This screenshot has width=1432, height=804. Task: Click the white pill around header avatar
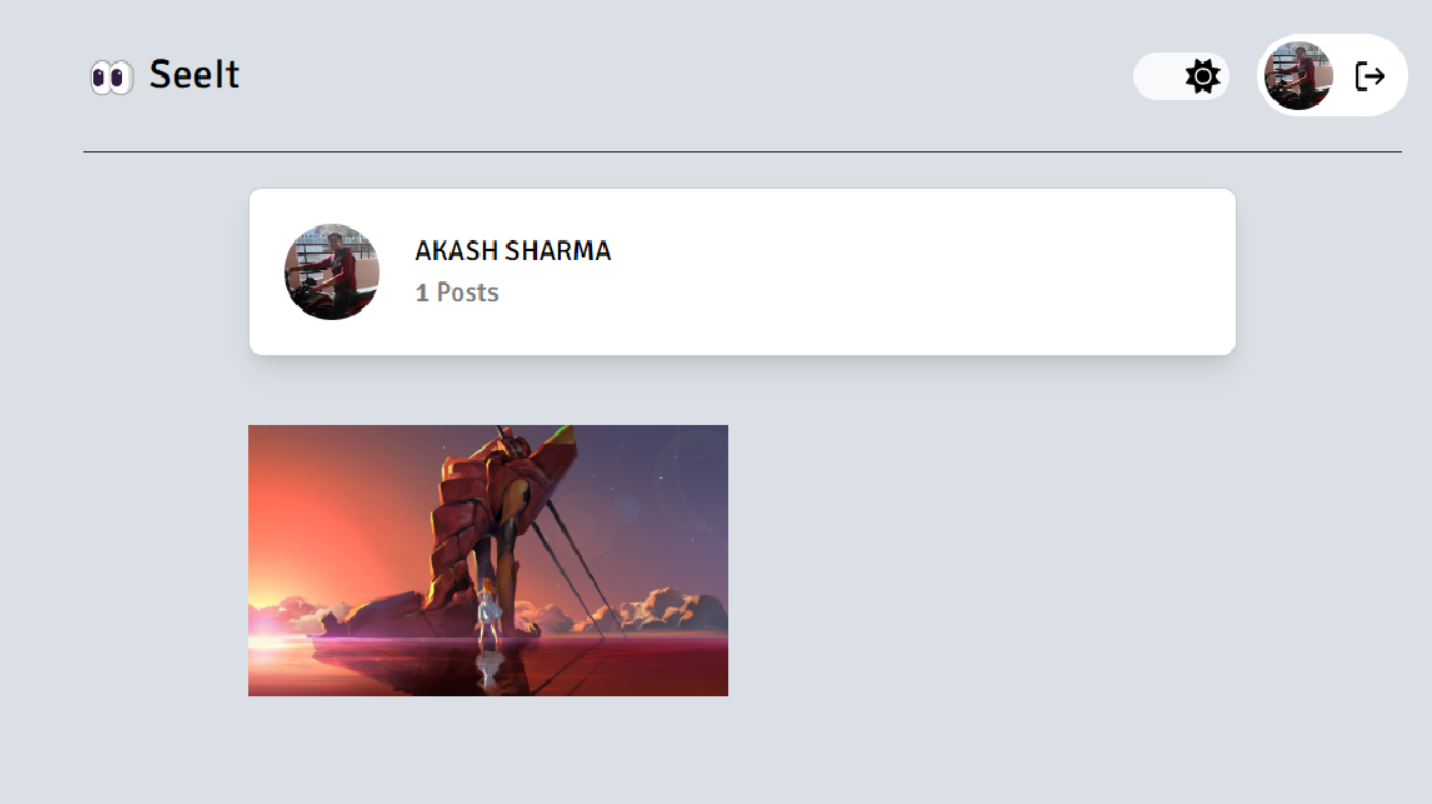(1333, 76)
